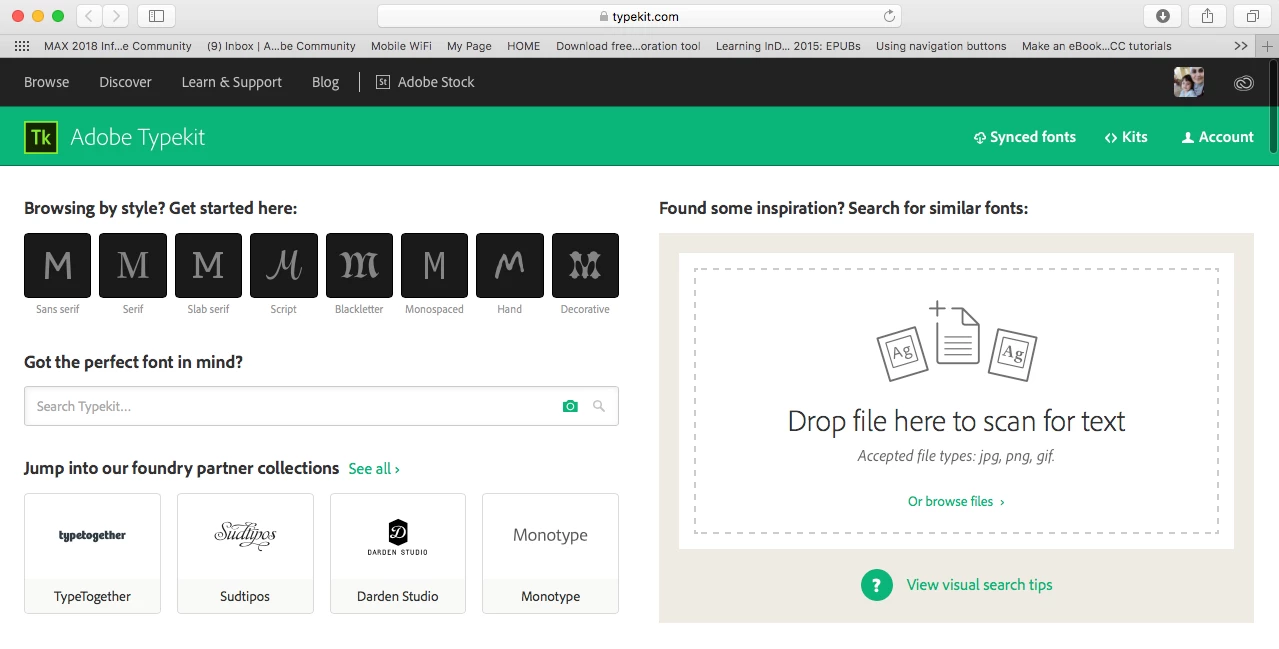Click the Tk Adobe Typekit logo
This screenshot has width=1279, height=649.
41,137
